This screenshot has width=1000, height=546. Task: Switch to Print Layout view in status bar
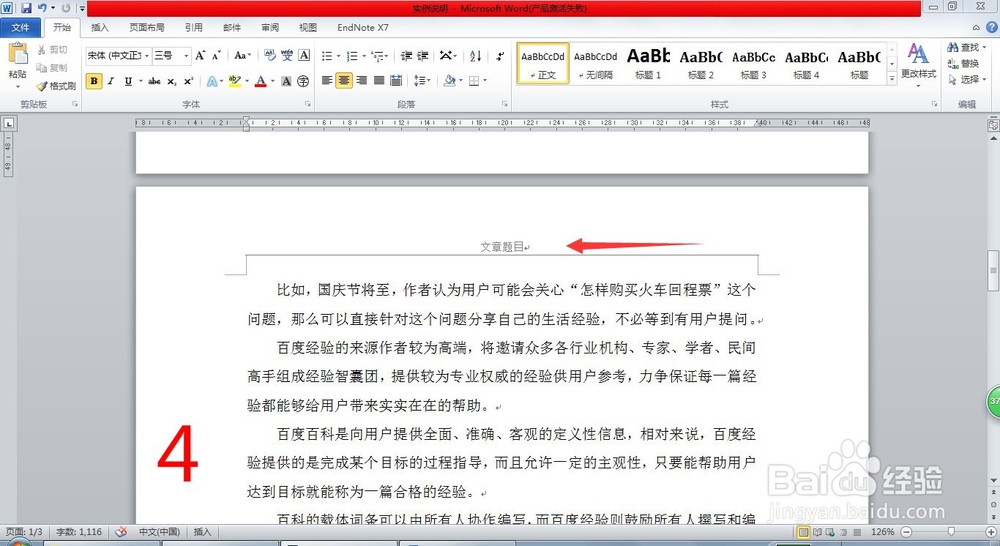[804, 531]
